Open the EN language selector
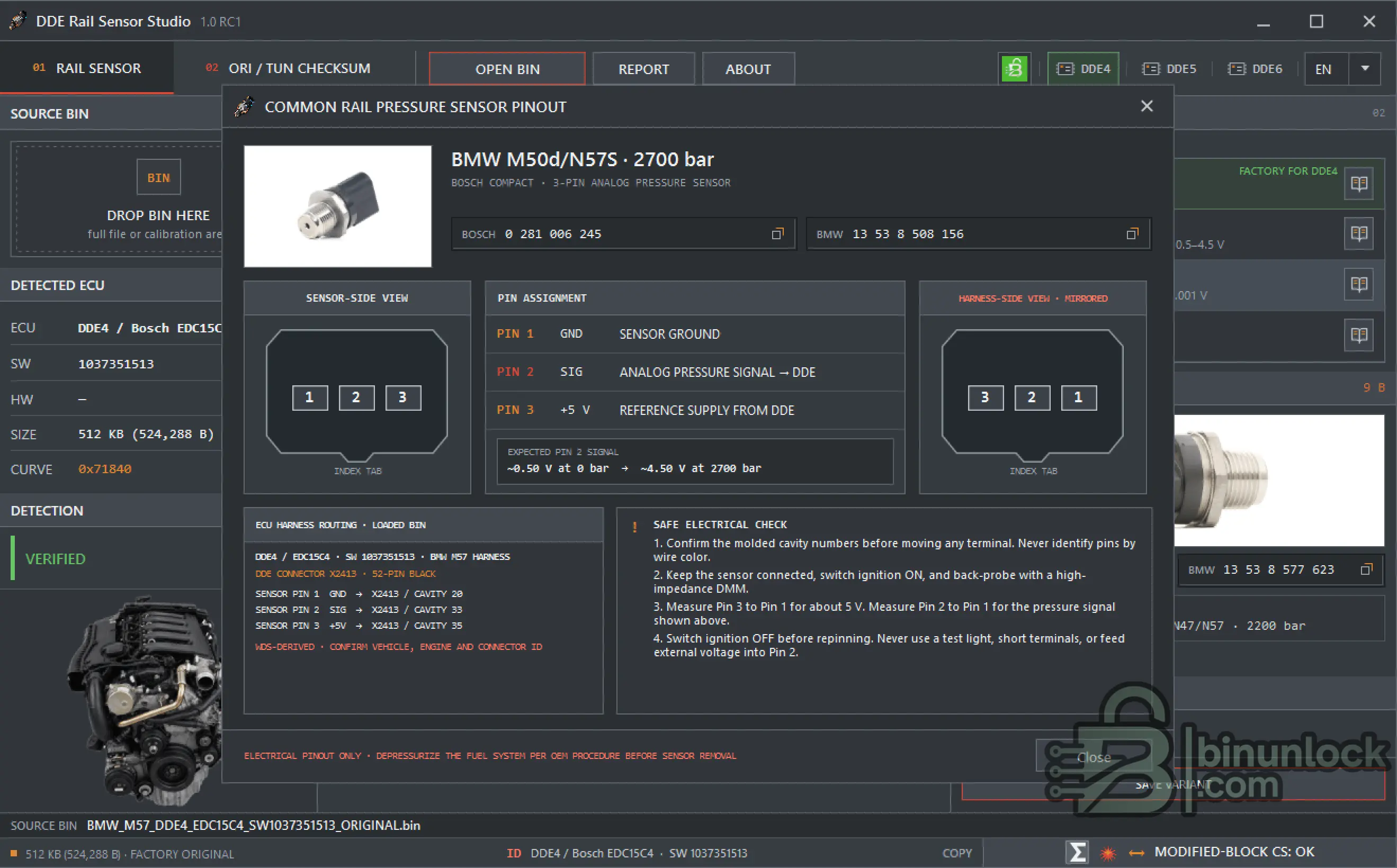Image resolution: width=1397 pixels, height=868 pixels. coord(1326,69)
